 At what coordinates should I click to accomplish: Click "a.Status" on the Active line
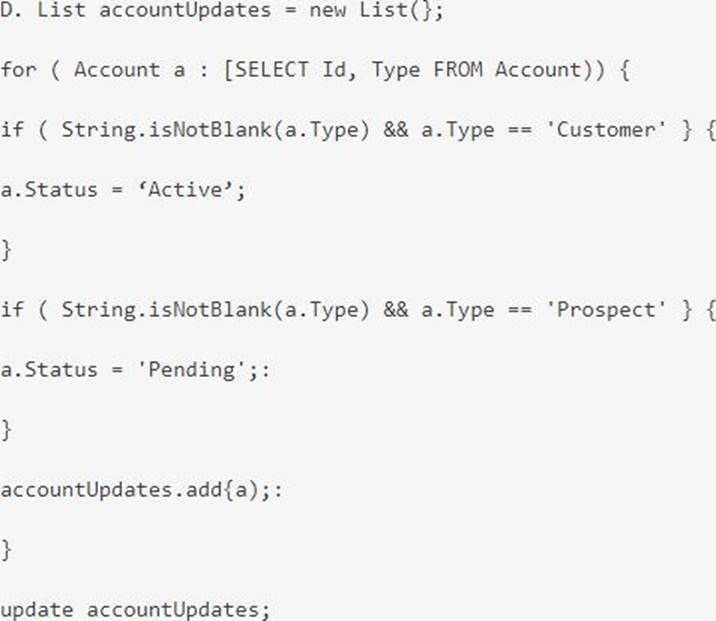coord(48,190)
